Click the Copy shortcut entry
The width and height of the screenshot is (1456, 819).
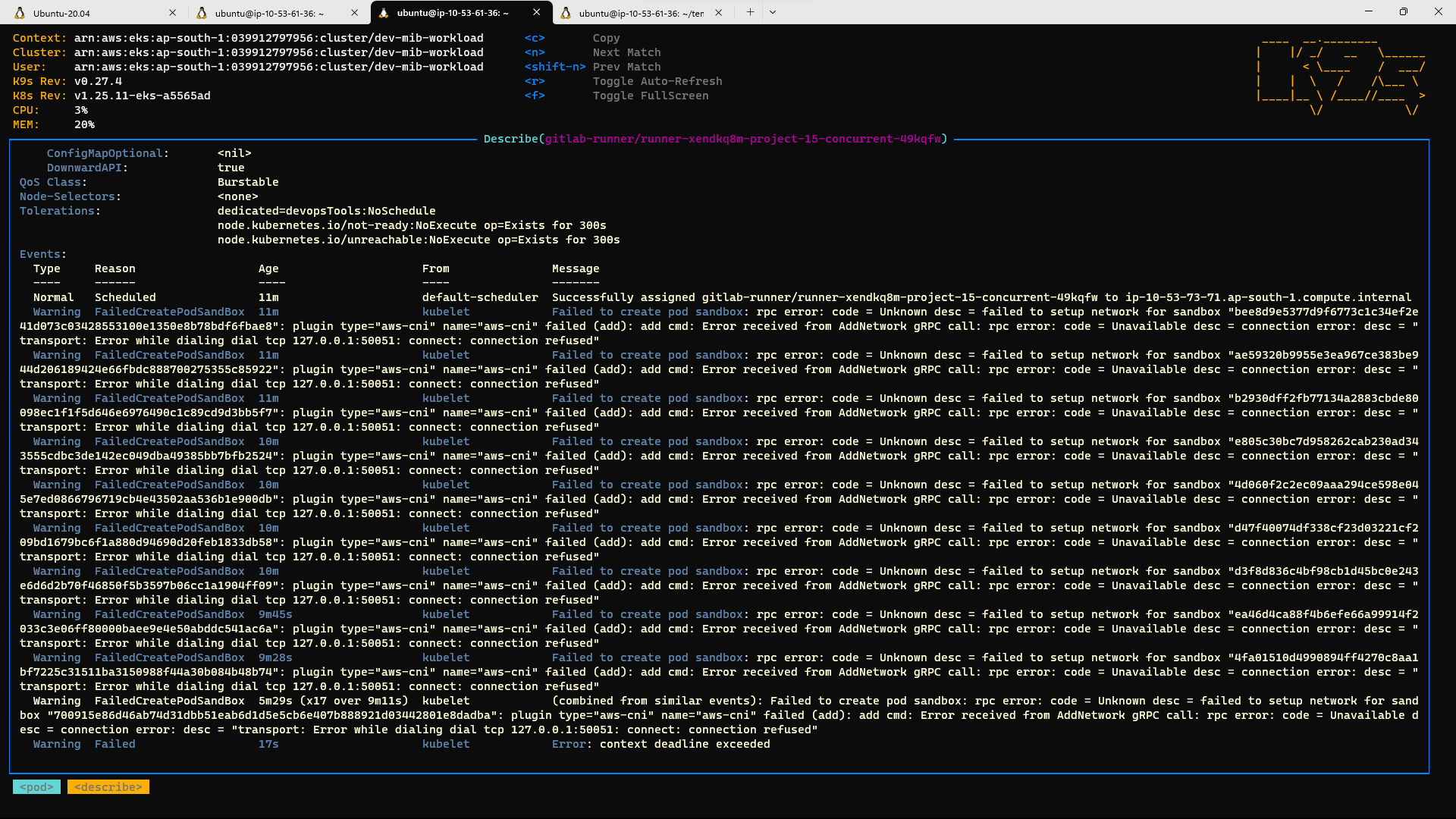[x=606, y=37]
